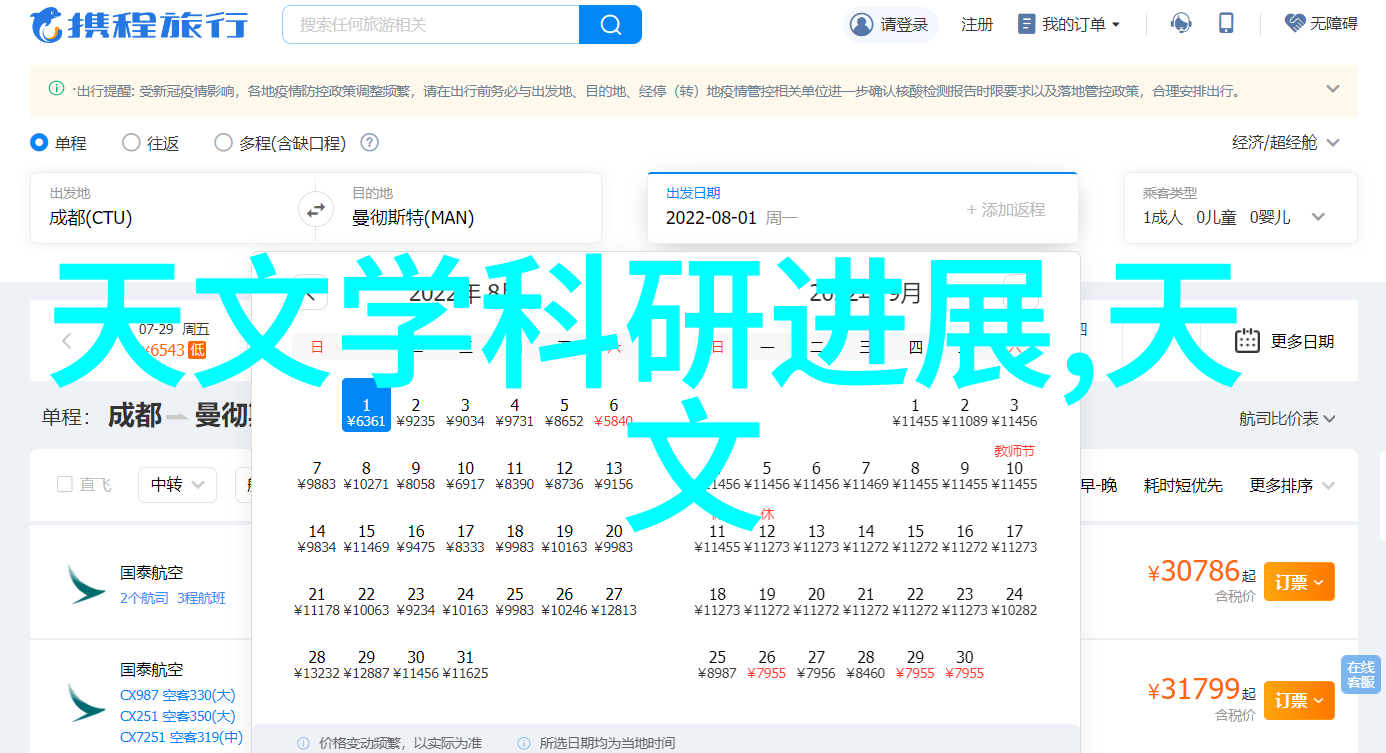
Task: Click the 注册 register link
Action: (x=977, y=24)
